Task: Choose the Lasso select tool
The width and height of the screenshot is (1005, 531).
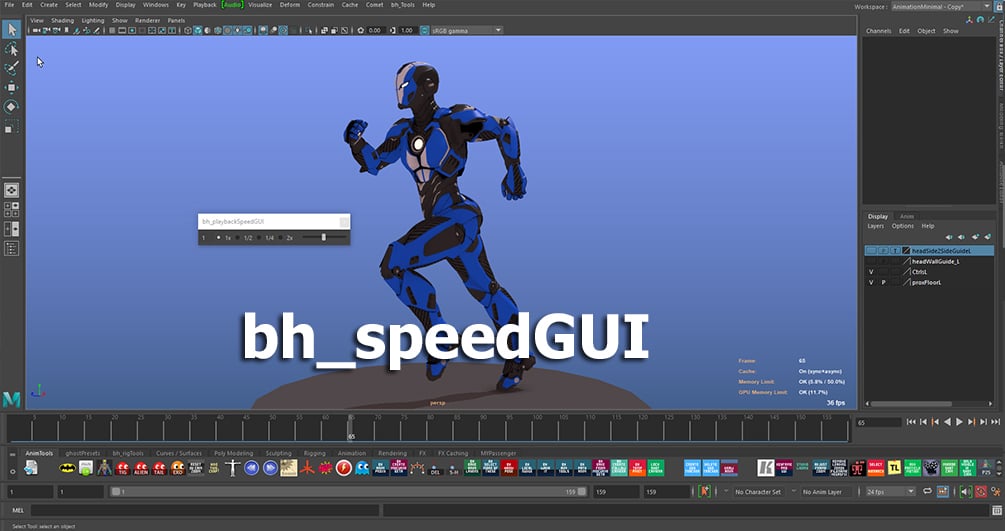Action: [x=12, y=49]
